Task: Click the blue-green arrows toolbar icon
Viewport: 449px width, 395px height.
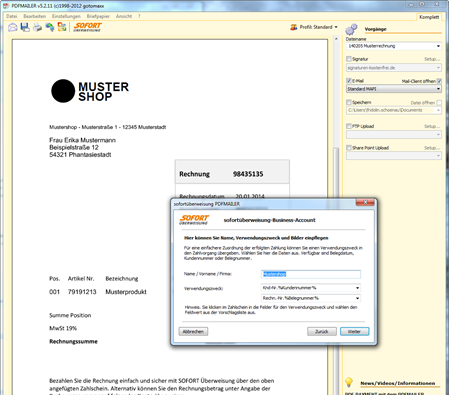Action: 50,27
